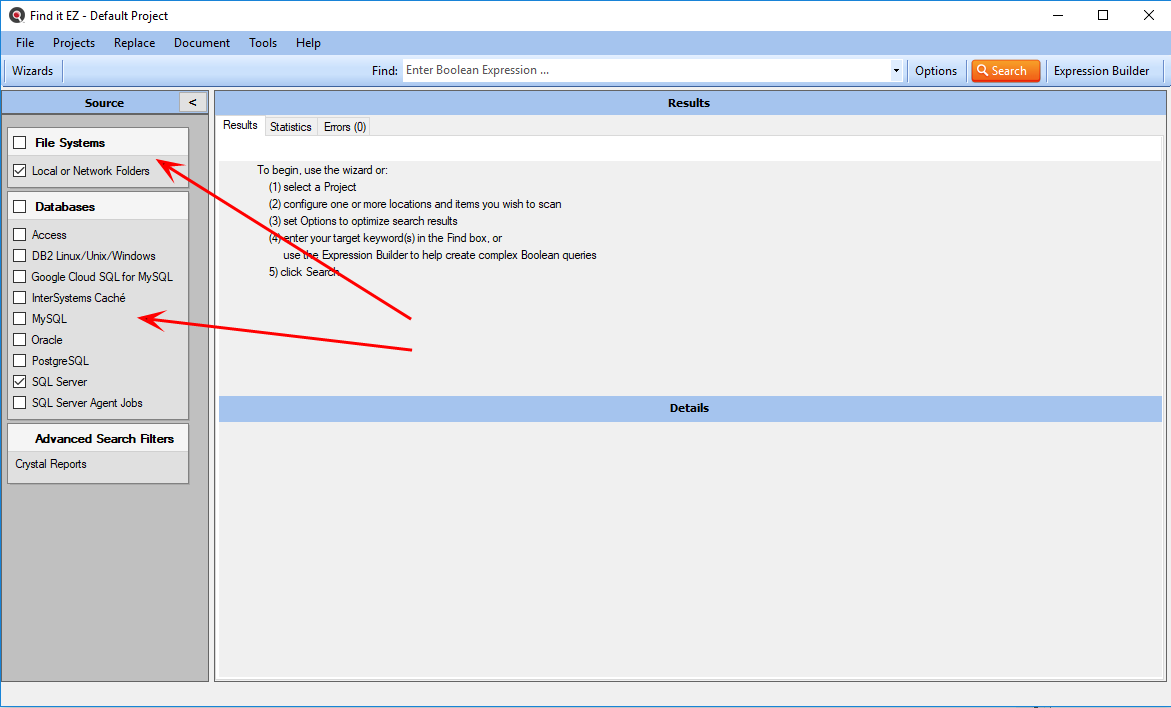Enable the DB2 Linux/Unix/Windows checkbox
This screenshot has width=1171, height=708.
point(19,255)
